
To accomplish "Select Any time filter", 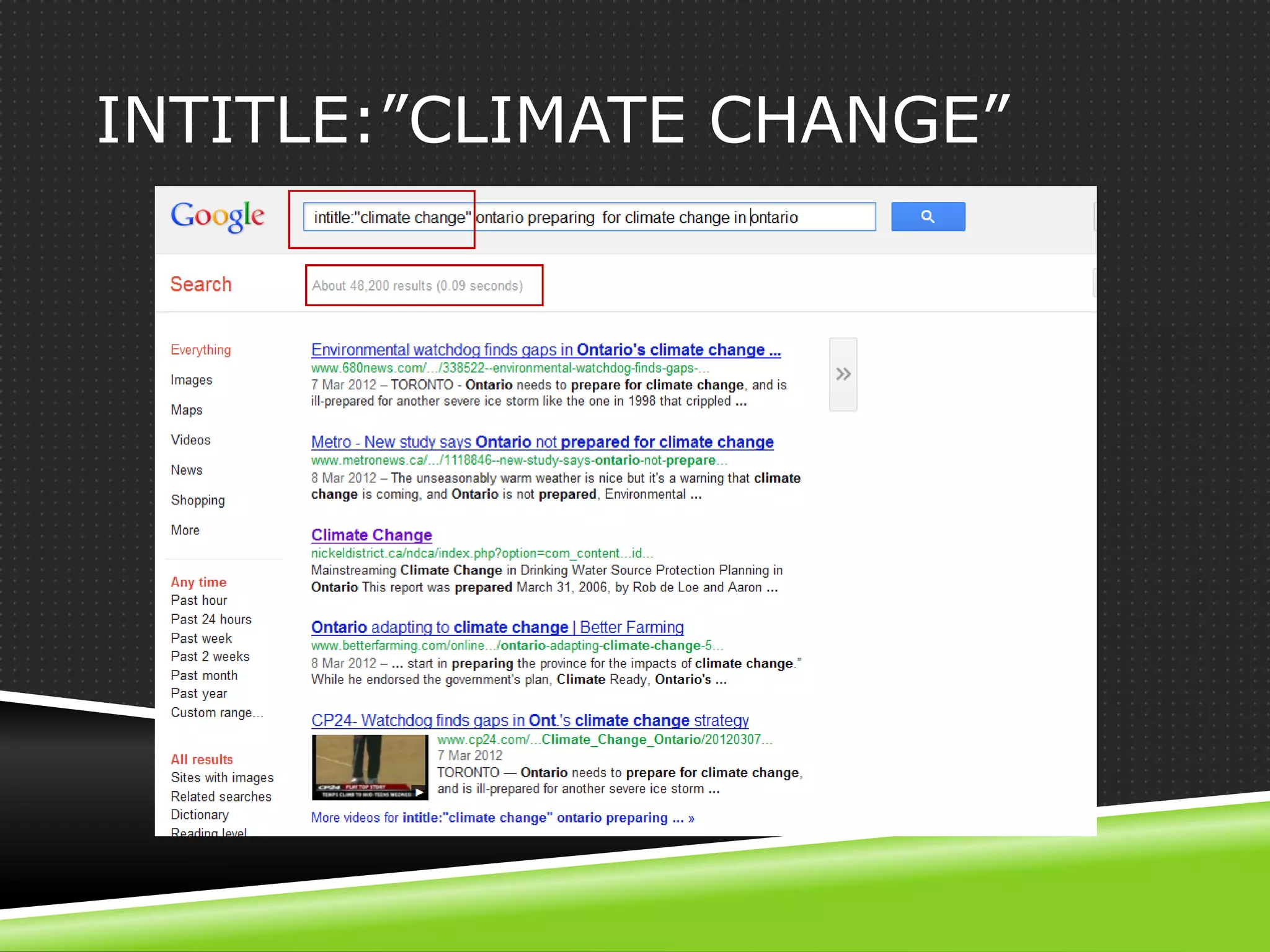I will click(198, 583).
